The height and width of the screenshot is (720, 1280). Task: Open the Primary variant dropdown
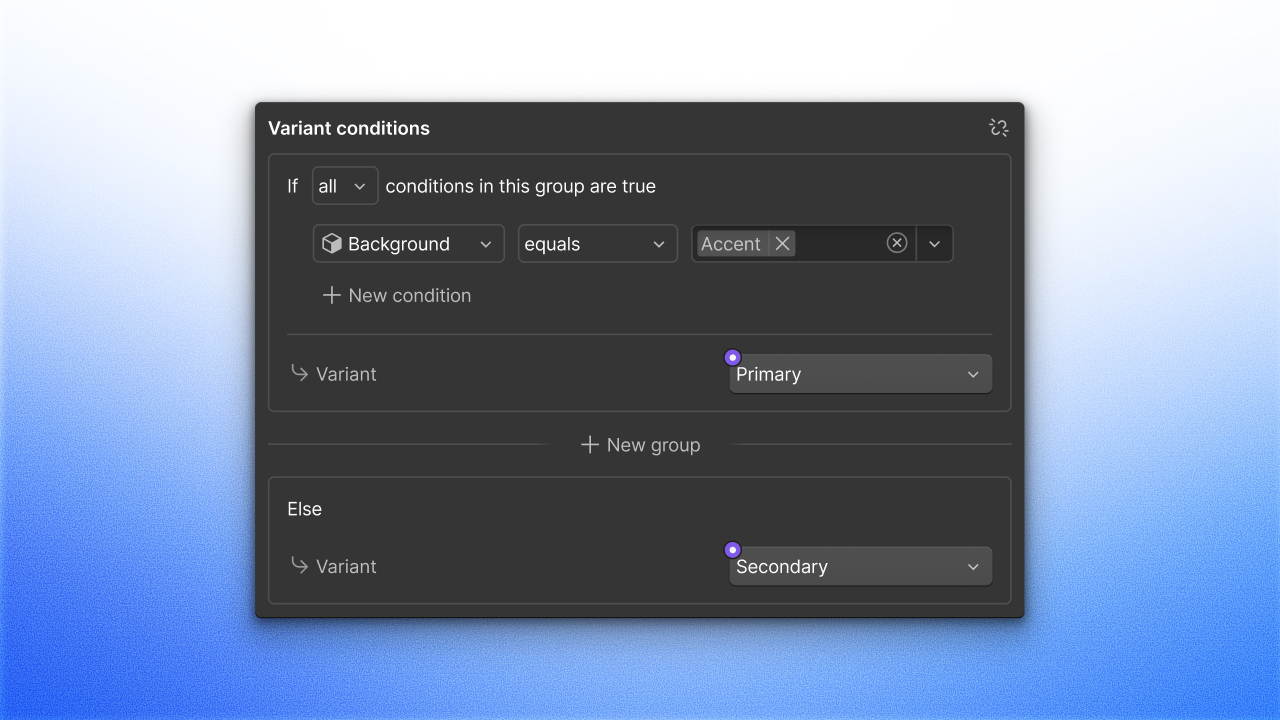tap(859, 373)
